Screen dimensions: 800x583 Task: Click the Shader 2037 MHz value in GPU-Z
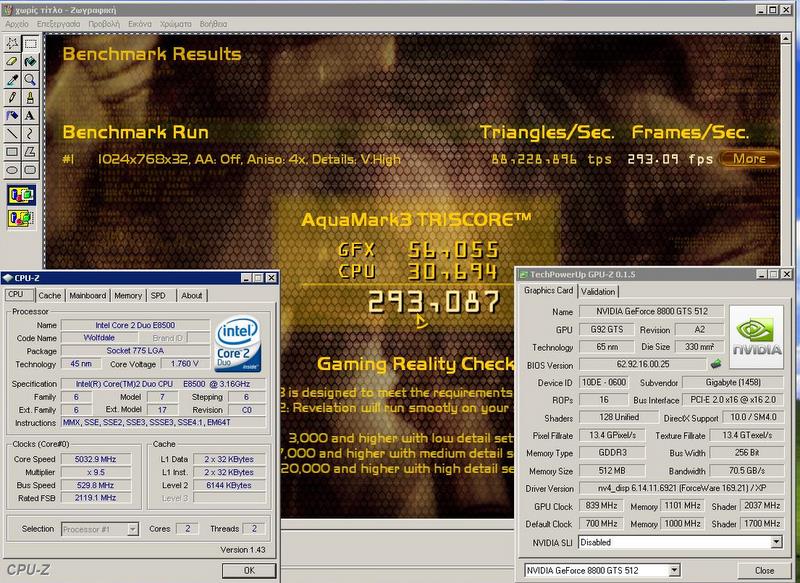(x=762, y=505)
